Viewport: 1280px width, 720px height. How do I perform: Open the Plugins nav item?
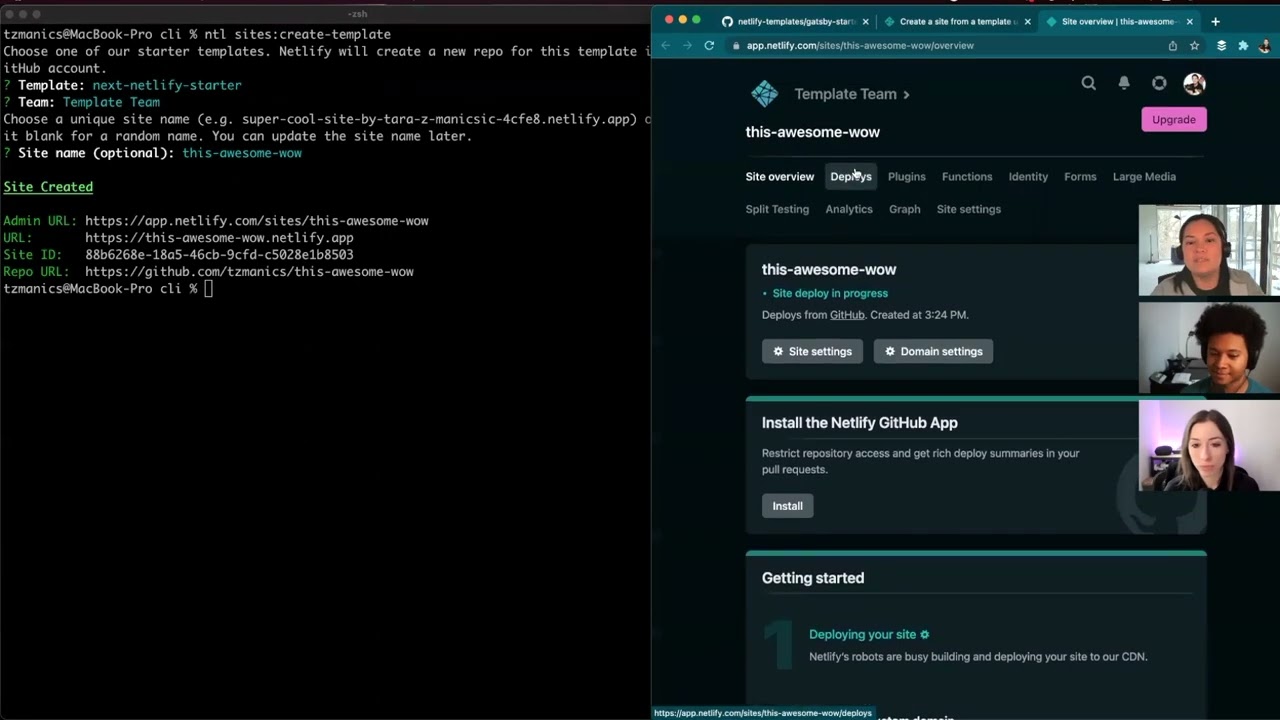point(907,177)
